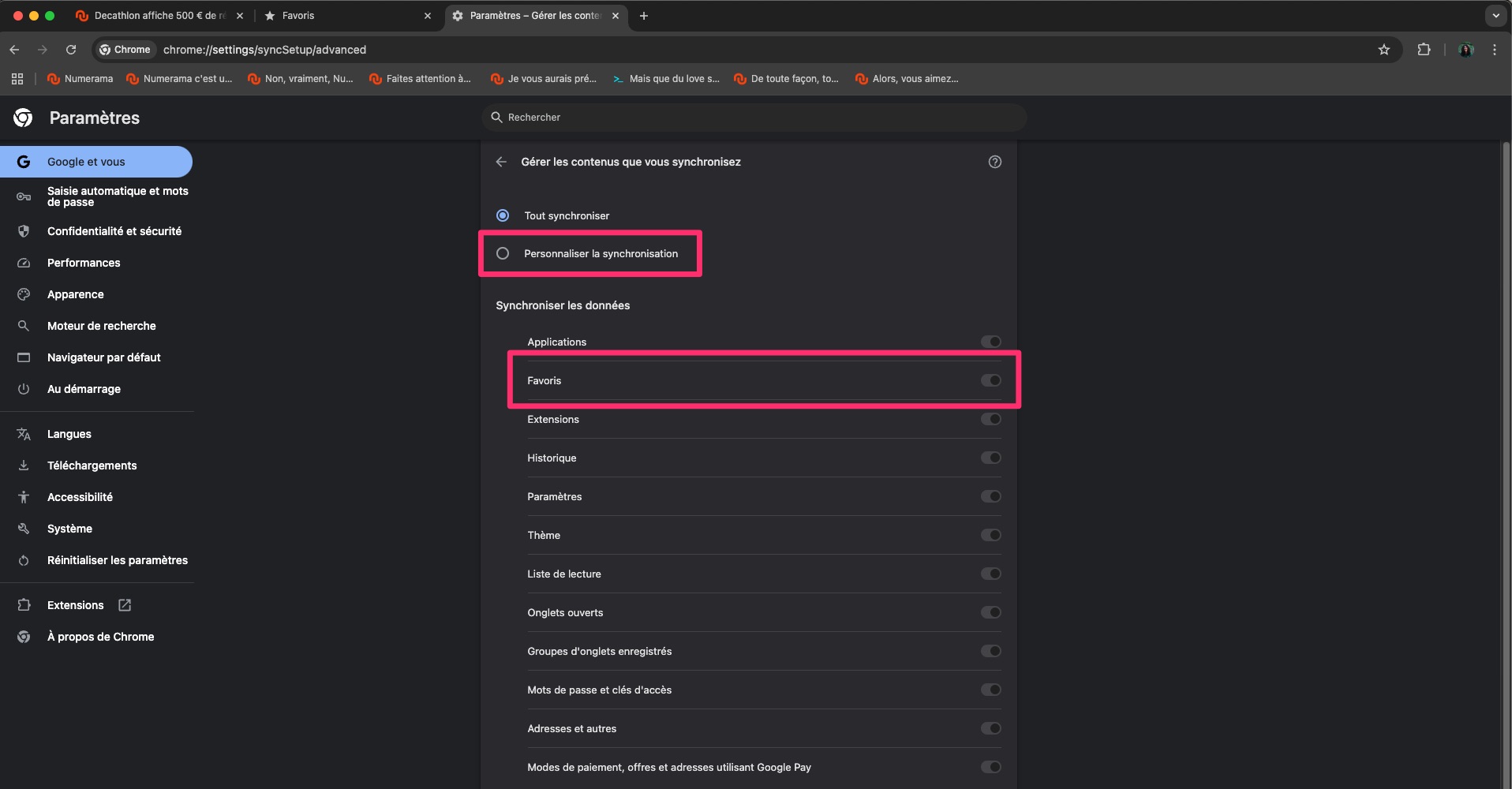
Task: Open Mais que du love s... bookmark
Action: 666,79
